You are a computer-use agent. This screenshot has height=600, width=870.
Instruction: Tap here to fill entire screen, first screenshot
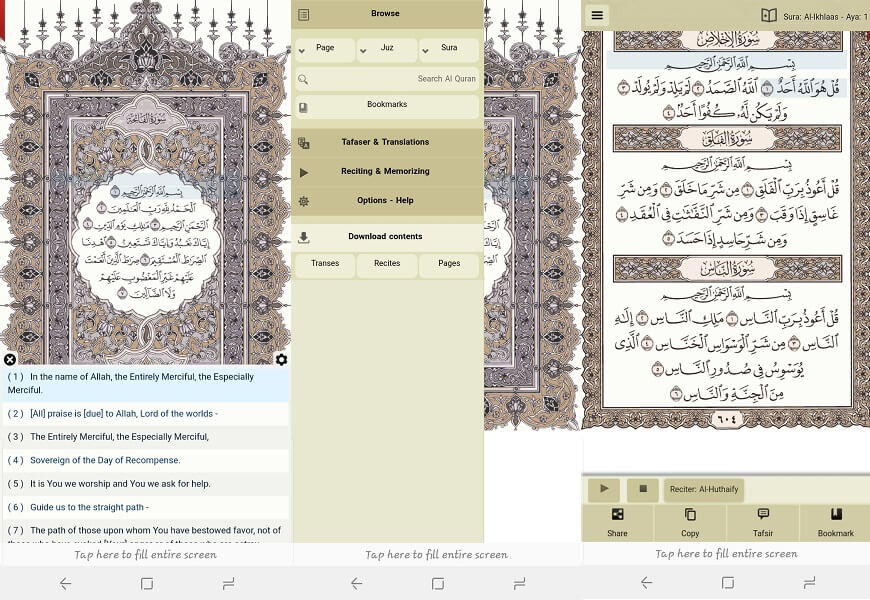tap(145, 554)
